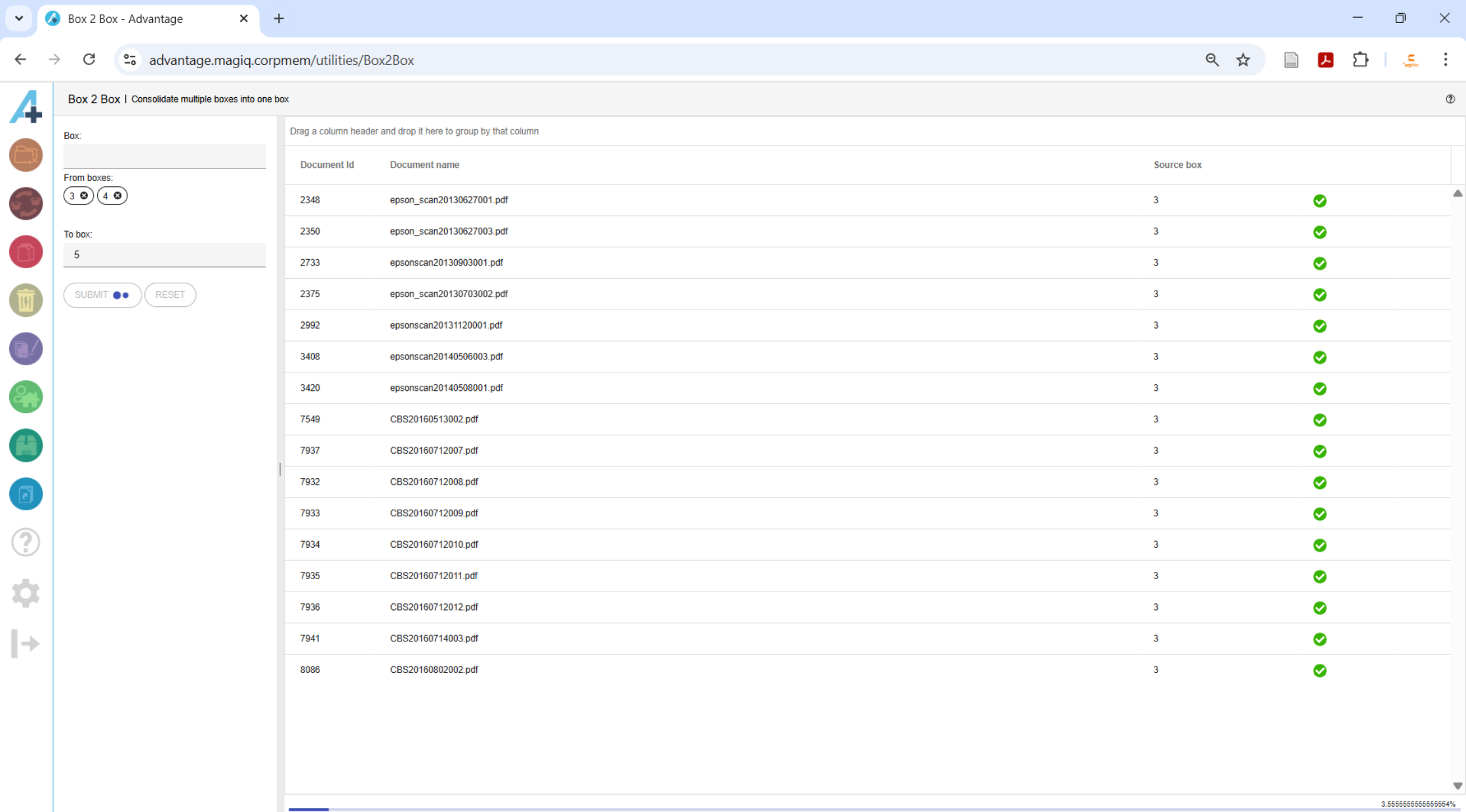
Task: Toggle the status check for document 2348
Action: 1320,200
